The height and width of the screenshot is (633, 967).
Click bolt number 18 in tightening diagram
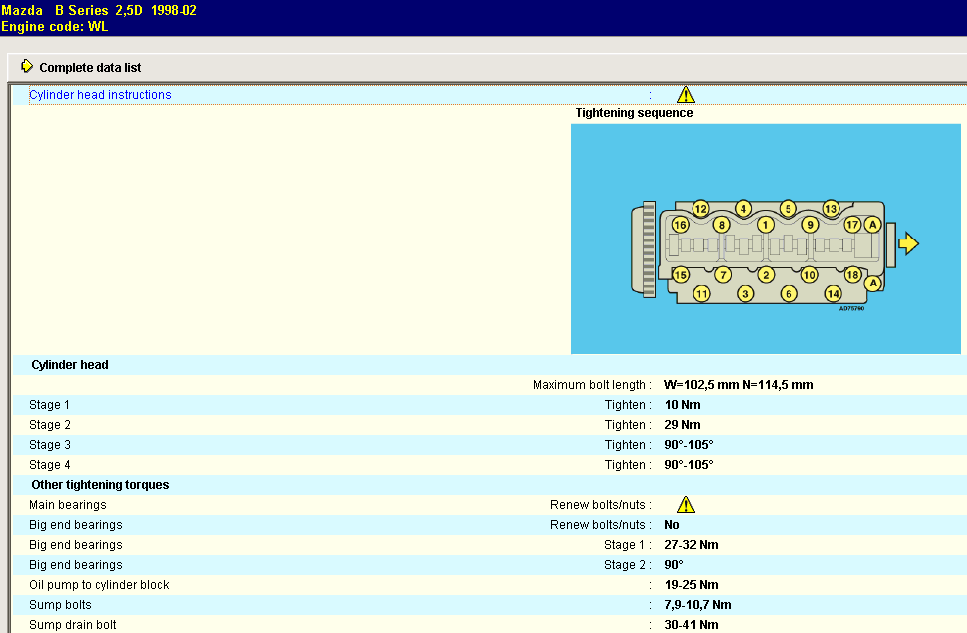852,275
